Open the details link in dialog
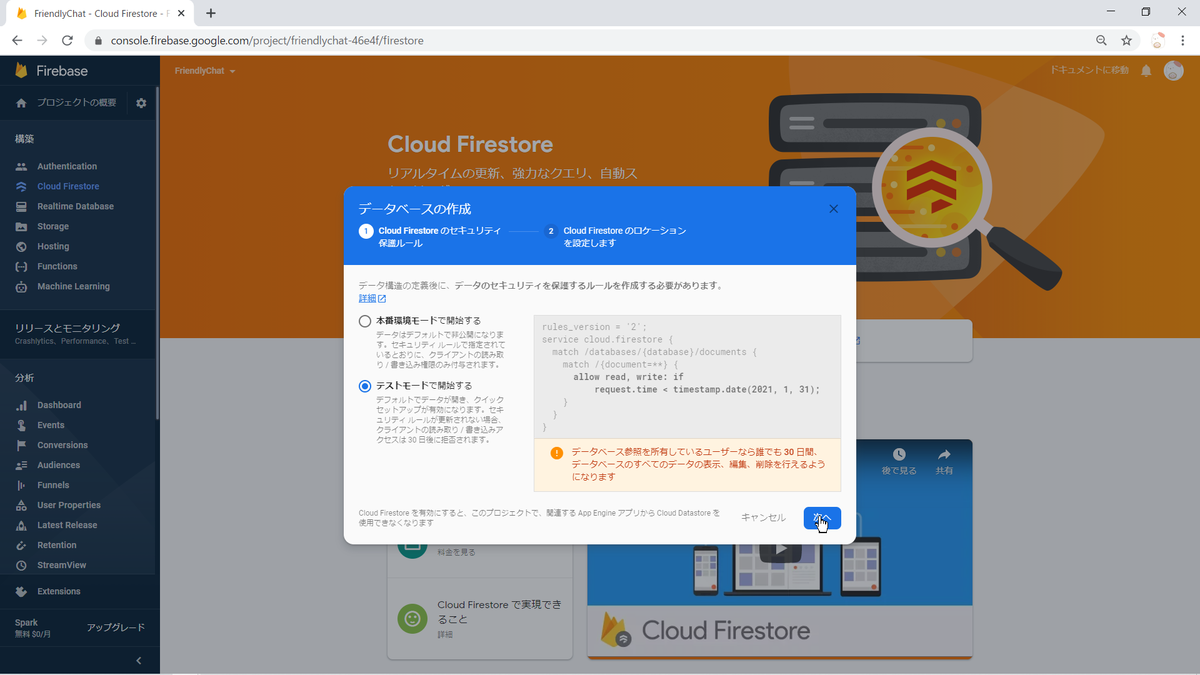Image resolution: width=1200 pixels, height=675 pixels. pyautogui.click(x=372, y=298)
